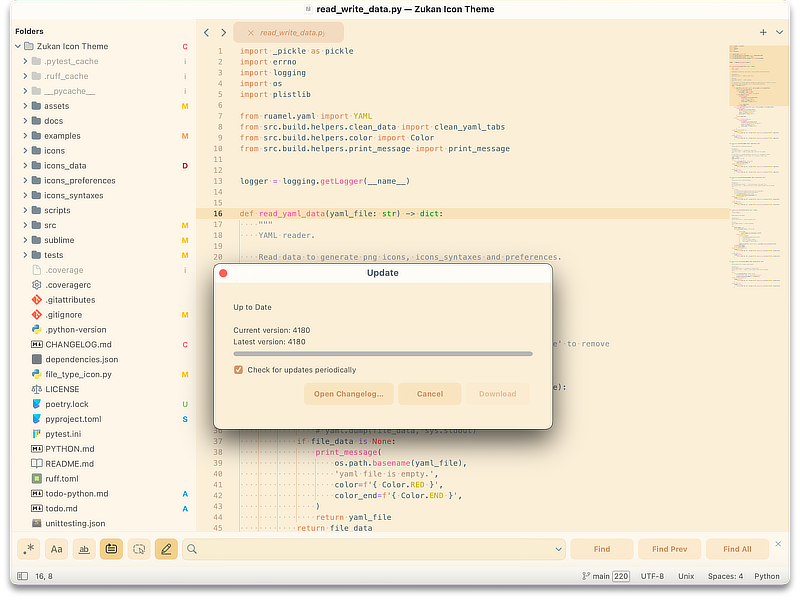Click poetry.lock file icon
This screenshot has width=800, height=600.
(x=37, y=404)
